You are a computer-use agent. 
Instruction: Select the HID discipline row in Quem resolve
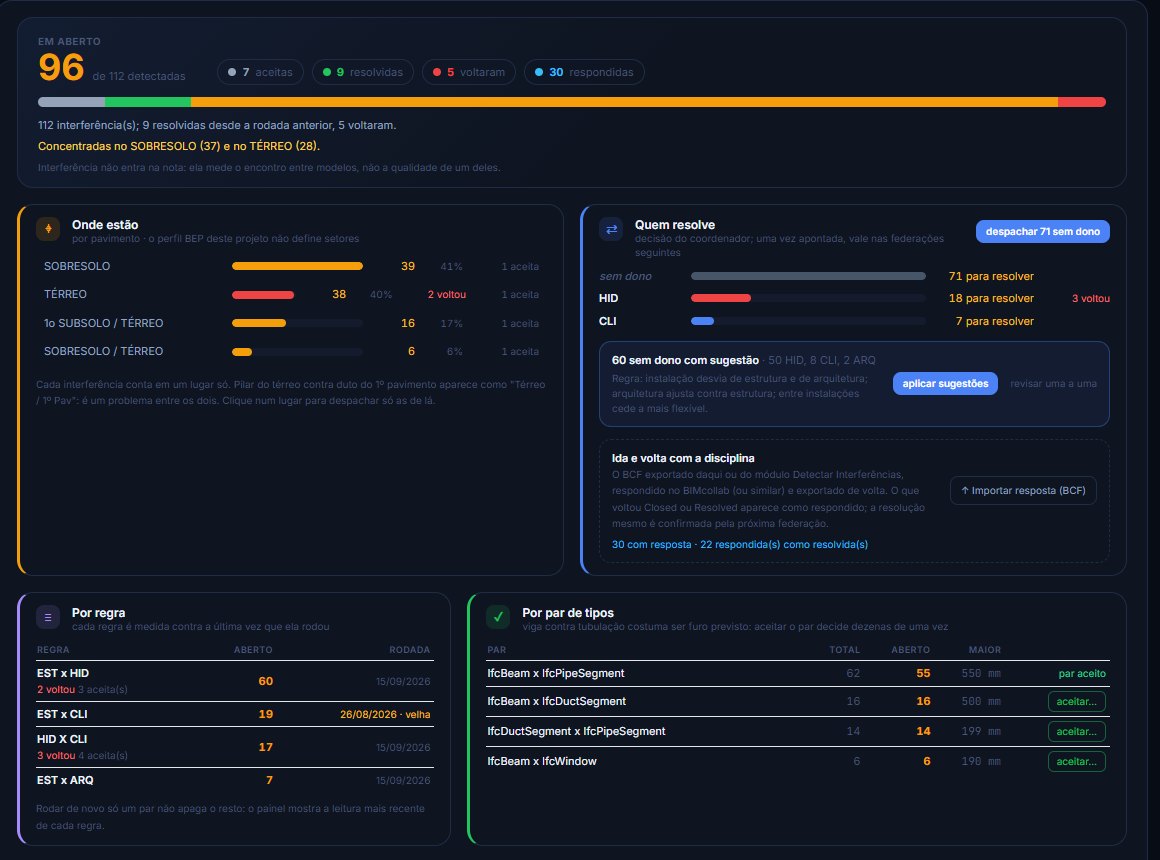pyautogui.click(x=854, y=298)
